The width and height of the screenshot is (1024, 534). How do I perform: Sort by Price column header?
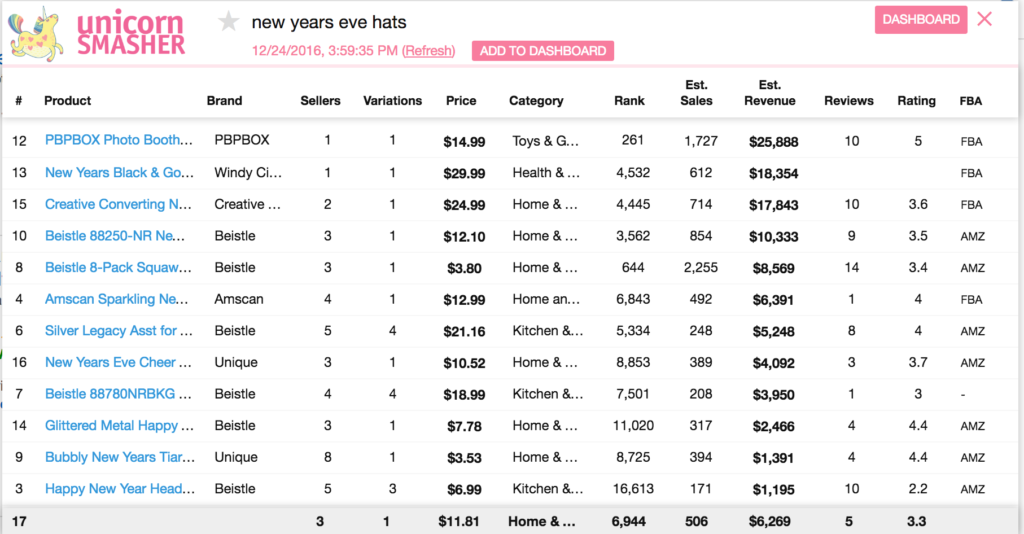[461, 101]
